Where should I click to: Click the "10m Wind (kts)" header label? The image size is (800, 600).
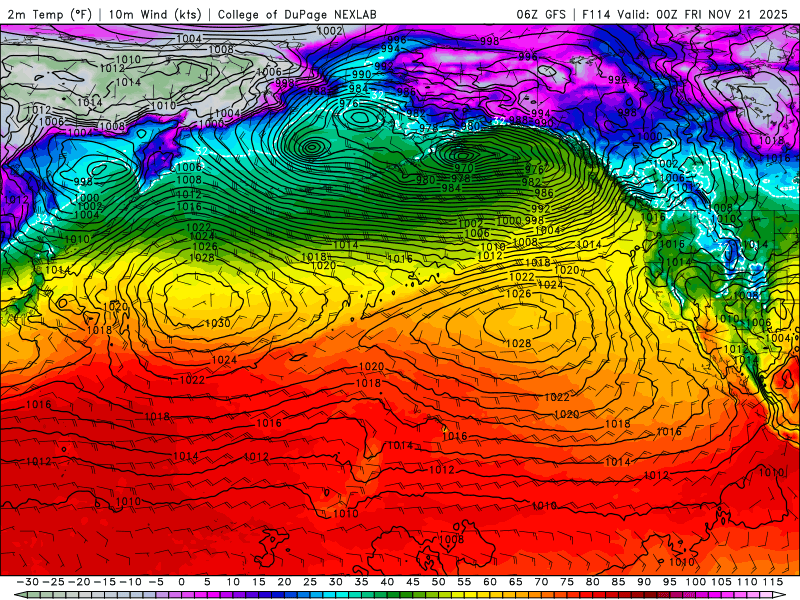click(155, 14)
